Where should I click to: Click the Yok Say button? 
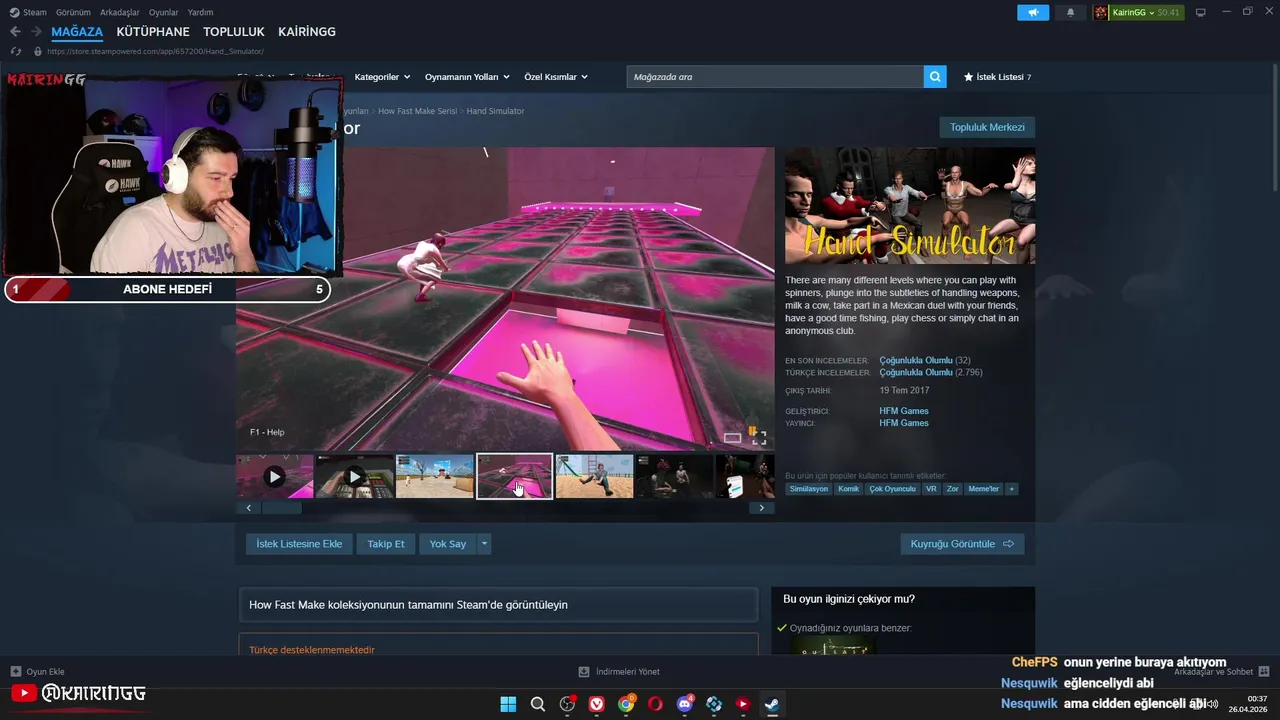pyautogui.click(x=448, y=544)
